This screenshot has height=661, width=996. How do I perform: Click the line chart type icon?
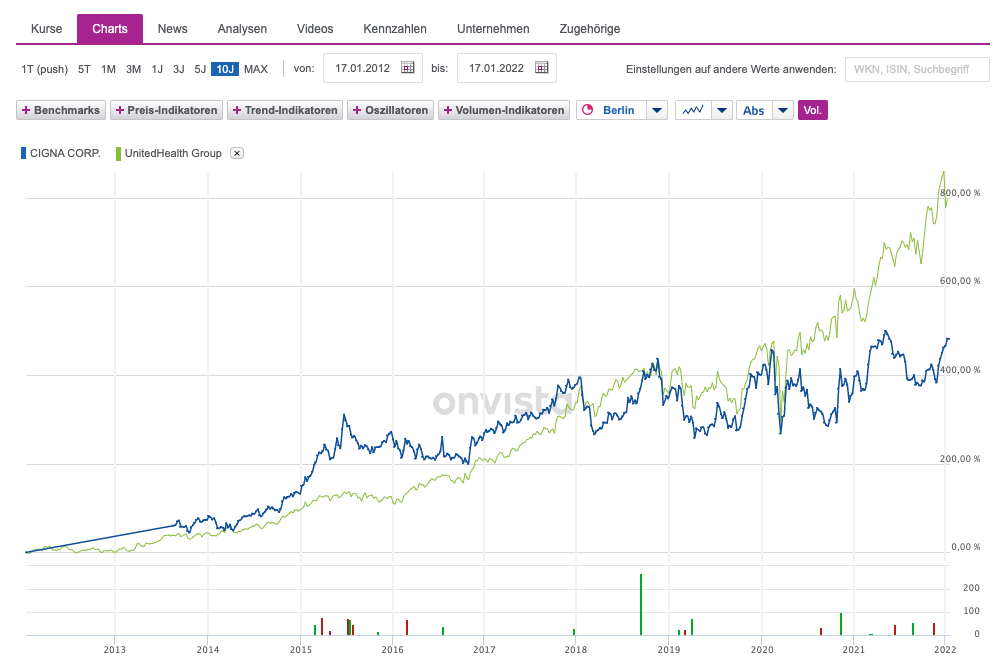[x=691, y=110]
